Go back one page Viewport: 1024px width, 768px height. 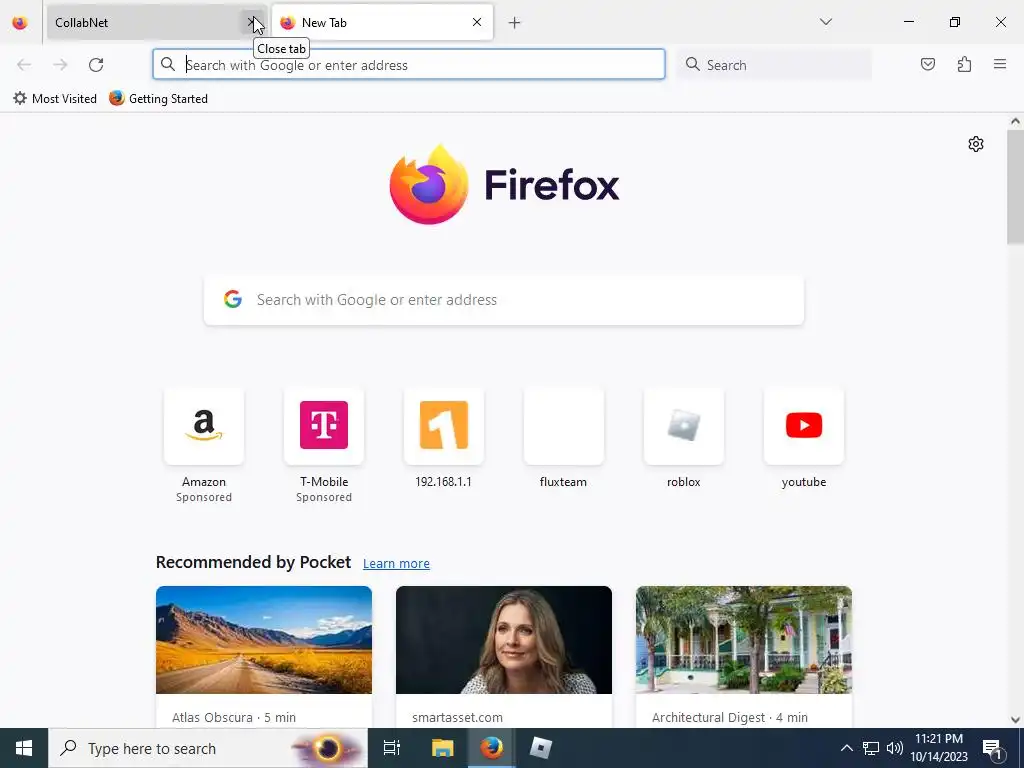point(24,65)
